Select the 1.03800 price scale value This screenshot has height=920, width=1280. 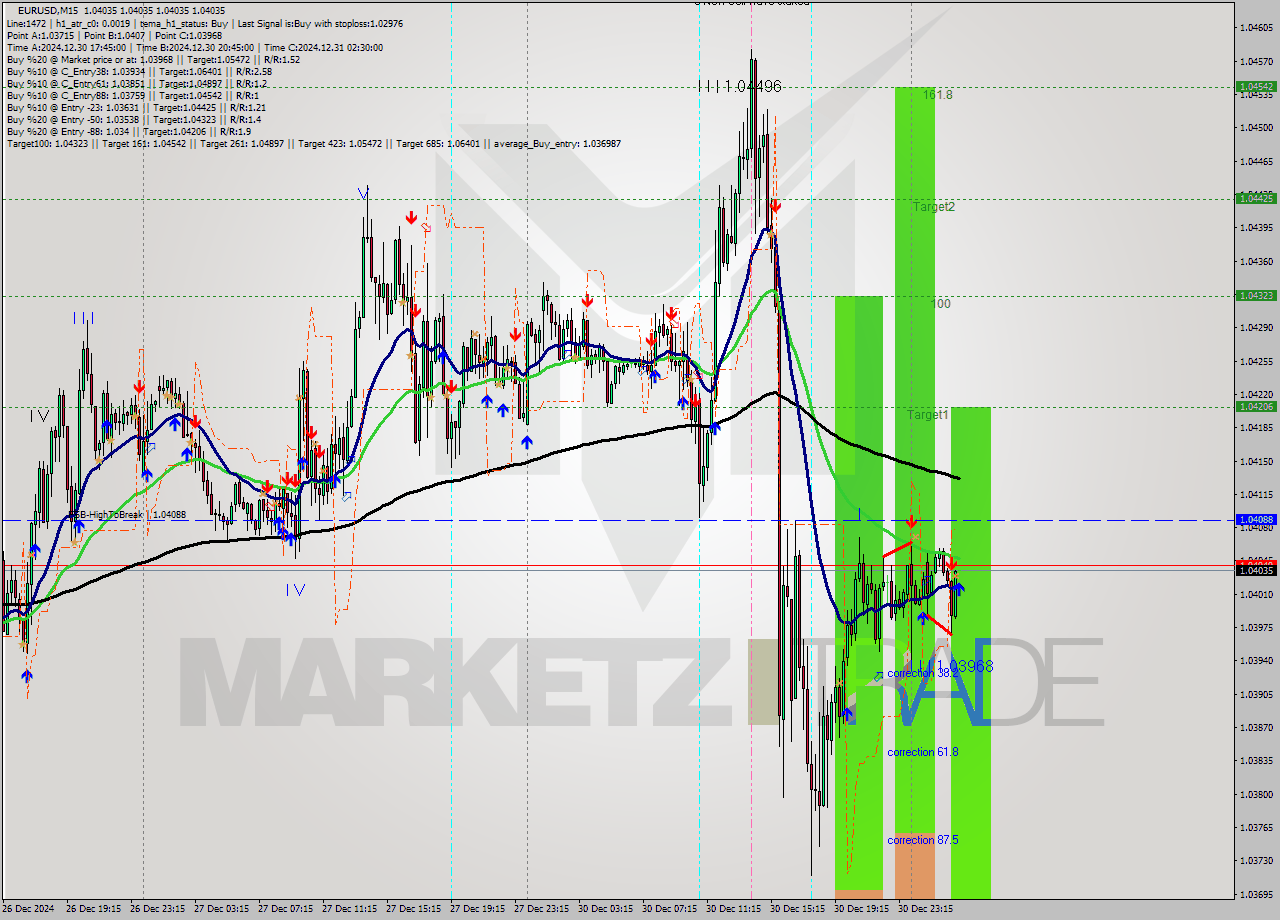point(1256,794)
